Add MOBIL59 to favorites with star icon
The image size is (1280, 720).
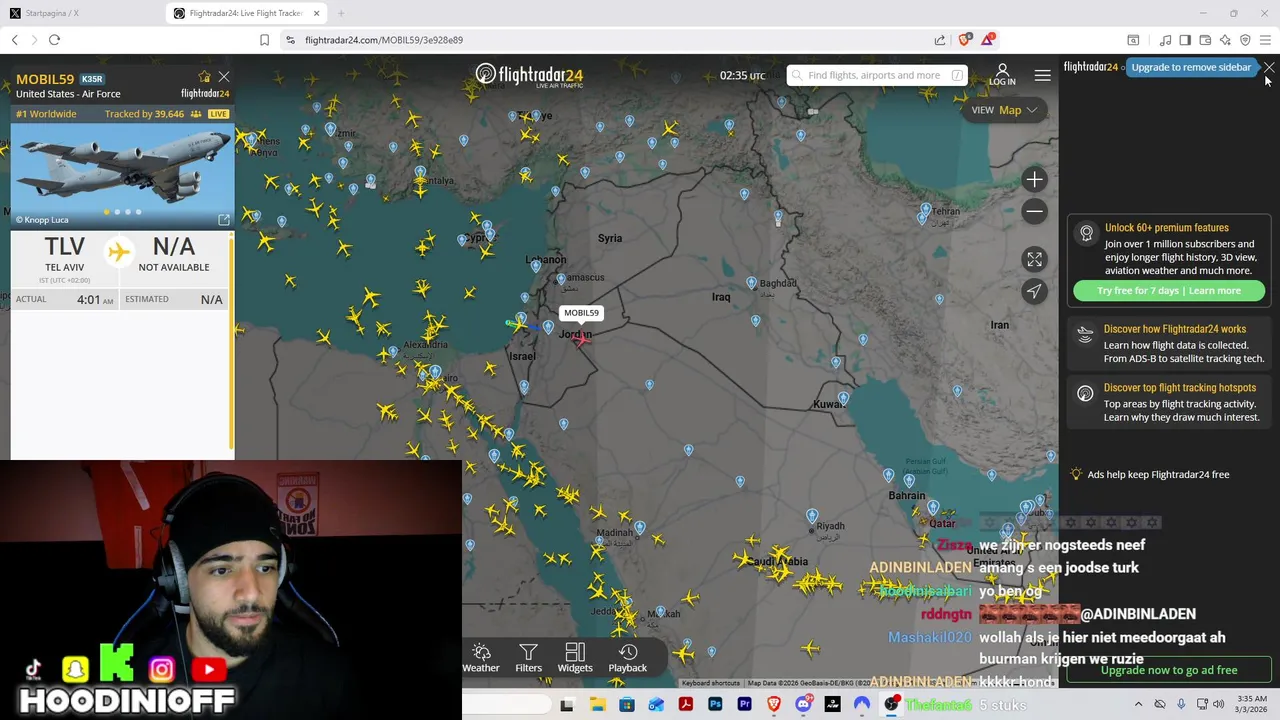click(x=204, y=77)
